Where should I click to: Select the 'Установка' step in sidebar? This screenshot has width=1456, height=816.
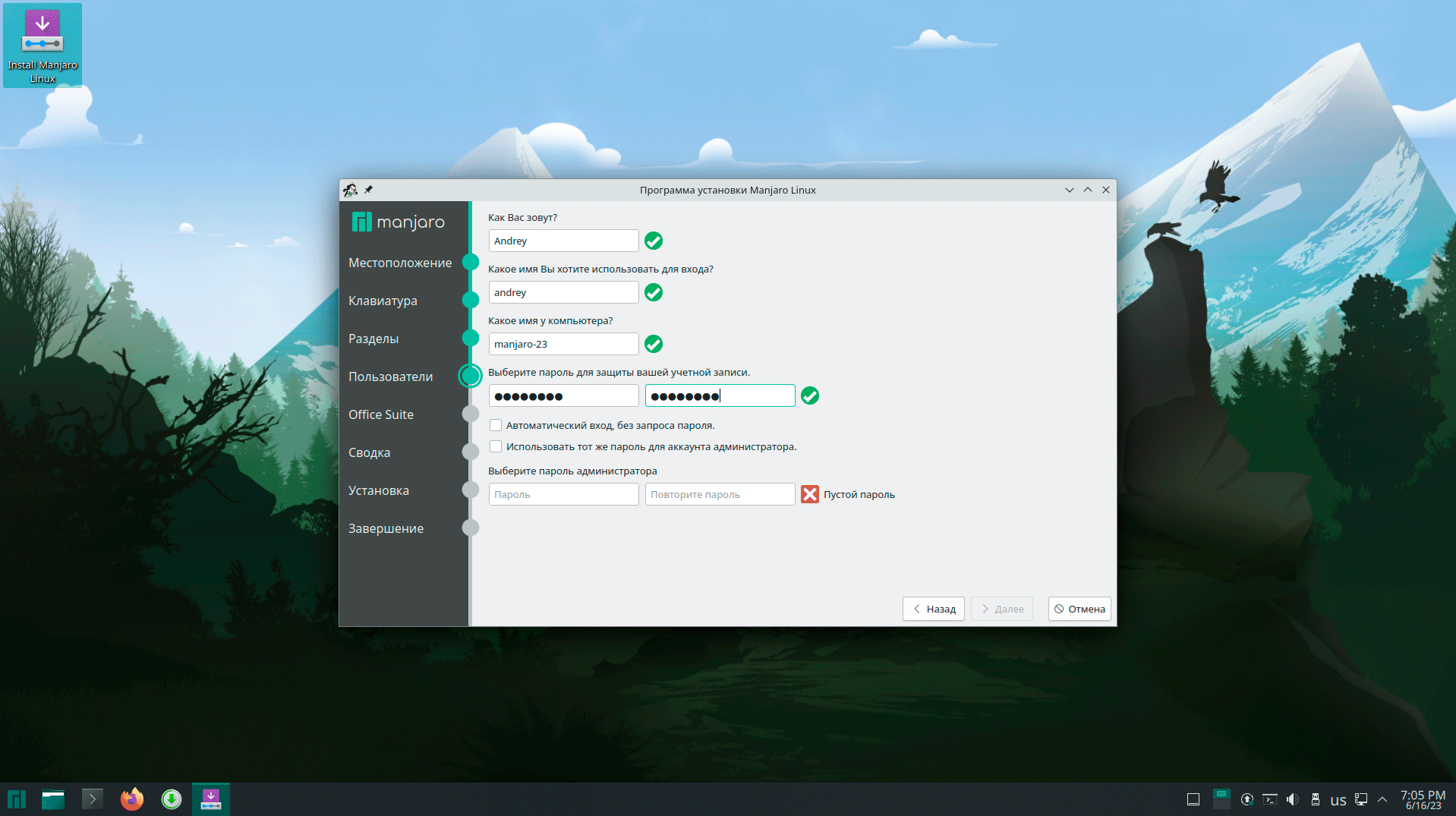point(379,490)
